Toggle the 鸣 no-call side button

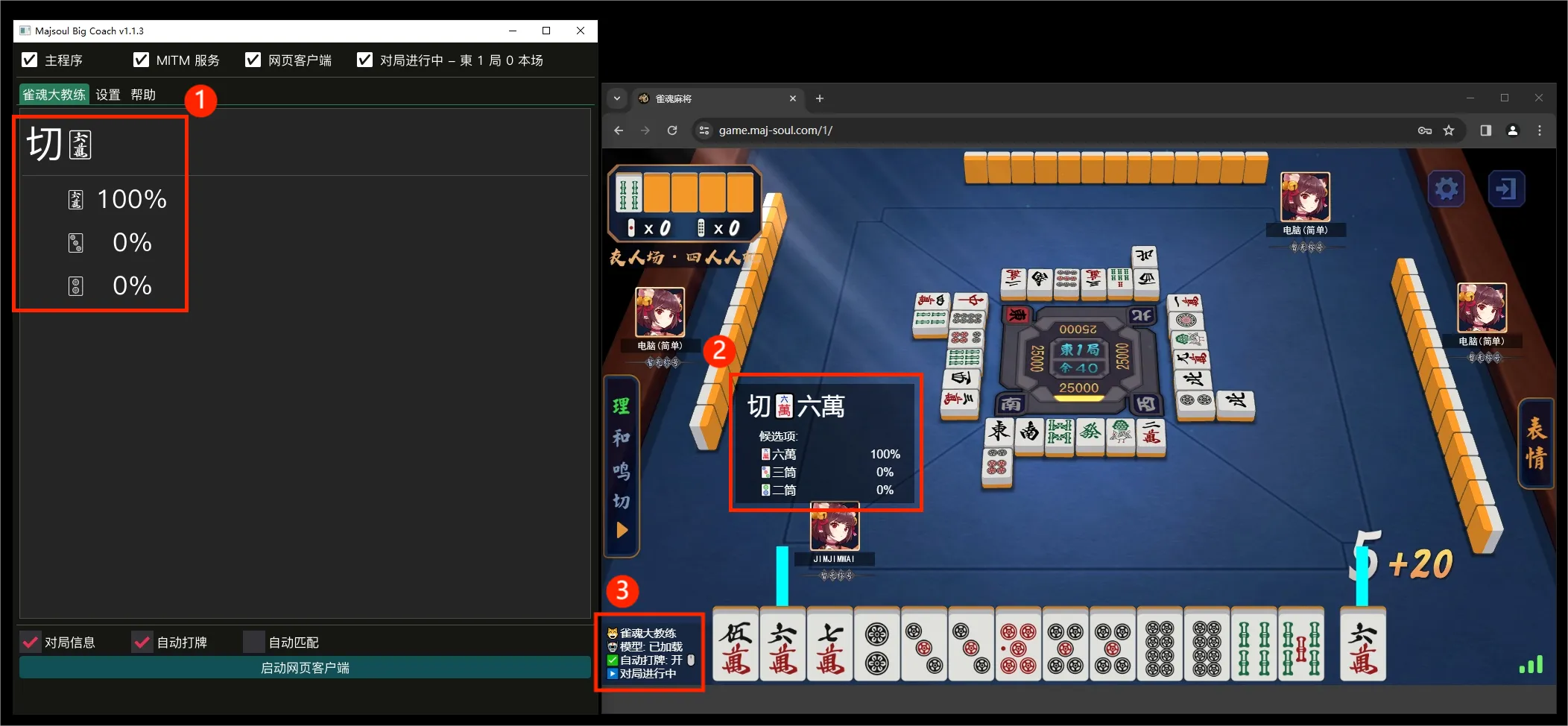[622, 470]
